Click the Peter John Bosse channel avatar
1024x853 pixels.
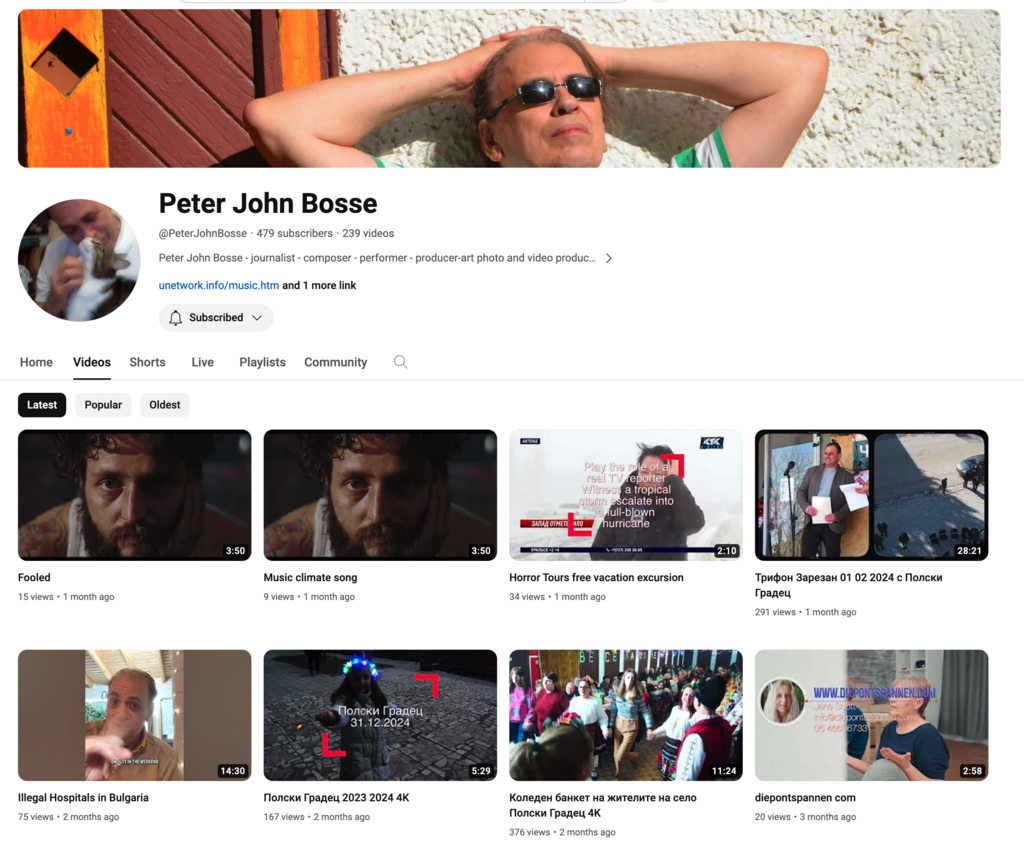(79, 260)
